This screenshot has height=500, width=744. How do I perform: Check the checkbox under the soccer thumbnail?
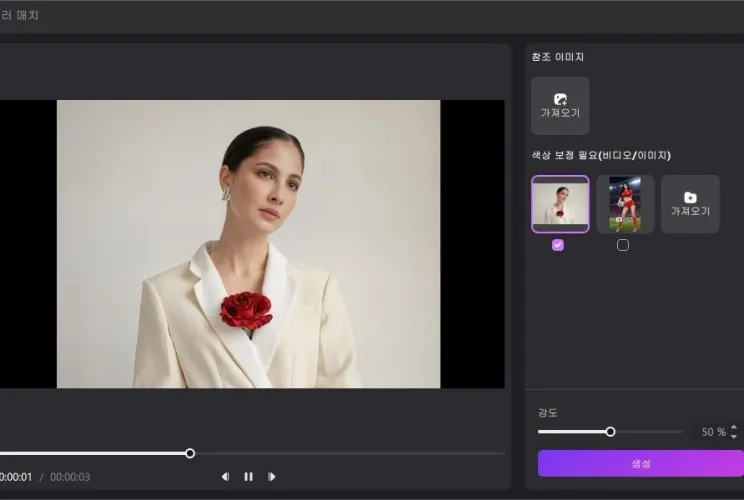pos(623,245)
